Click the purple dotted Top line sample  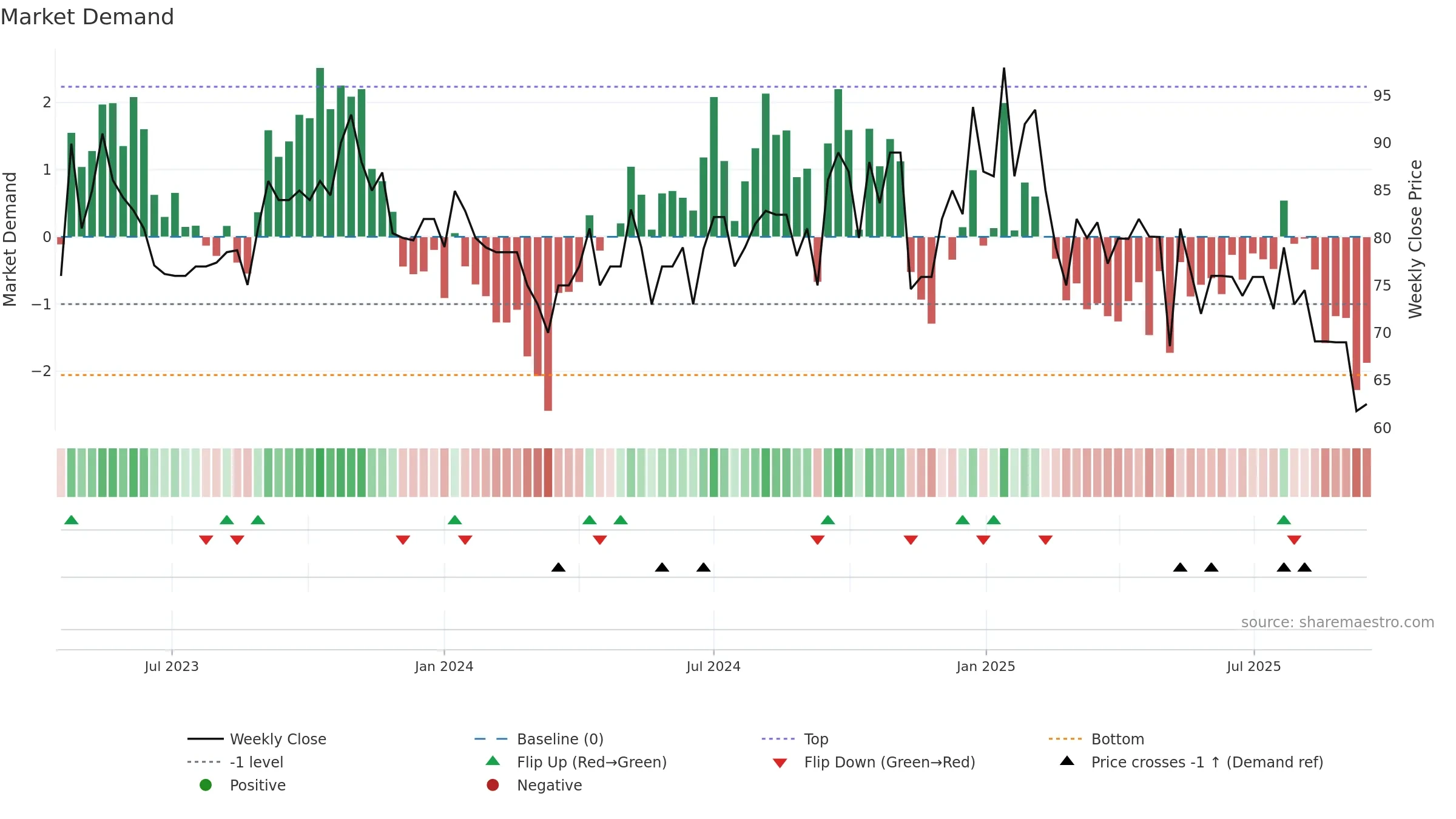tap(779, 739)
